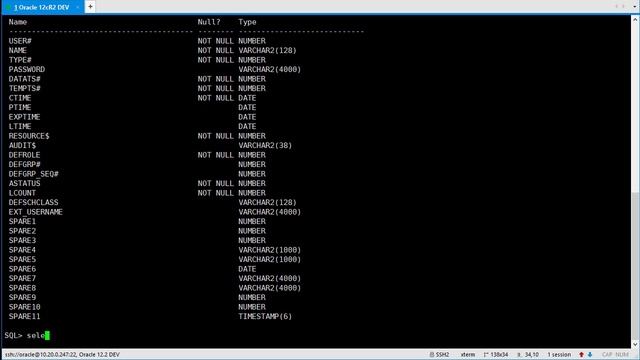Click the DEFGRP_SEQ# column name
This screenshot has width=640, height=360.
(x=33, y=174)
